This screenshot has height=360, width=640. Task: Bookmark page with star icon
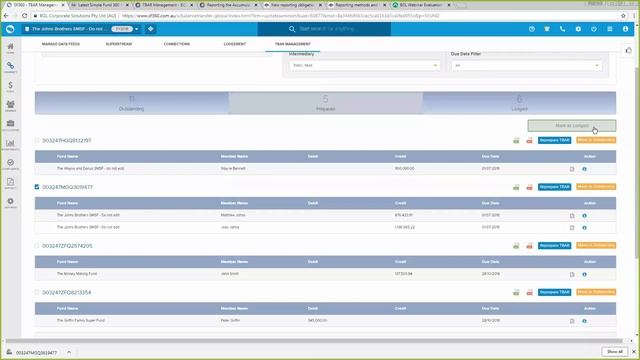tap(623, 16)
